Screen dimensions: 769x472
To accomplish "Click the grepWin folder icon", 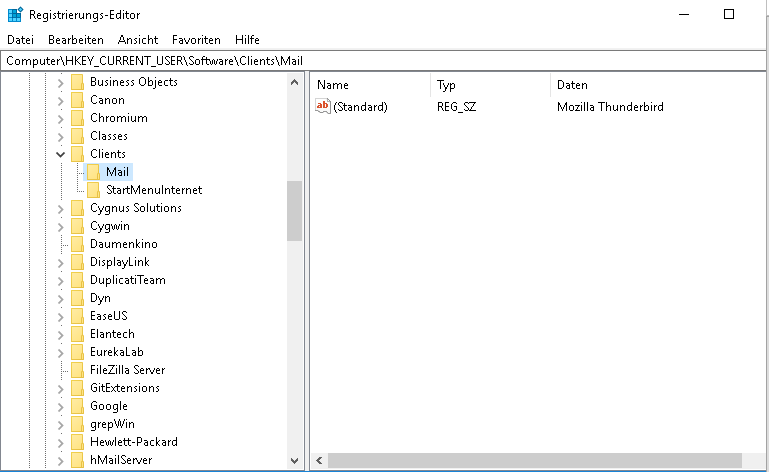I will coord(77,424).
